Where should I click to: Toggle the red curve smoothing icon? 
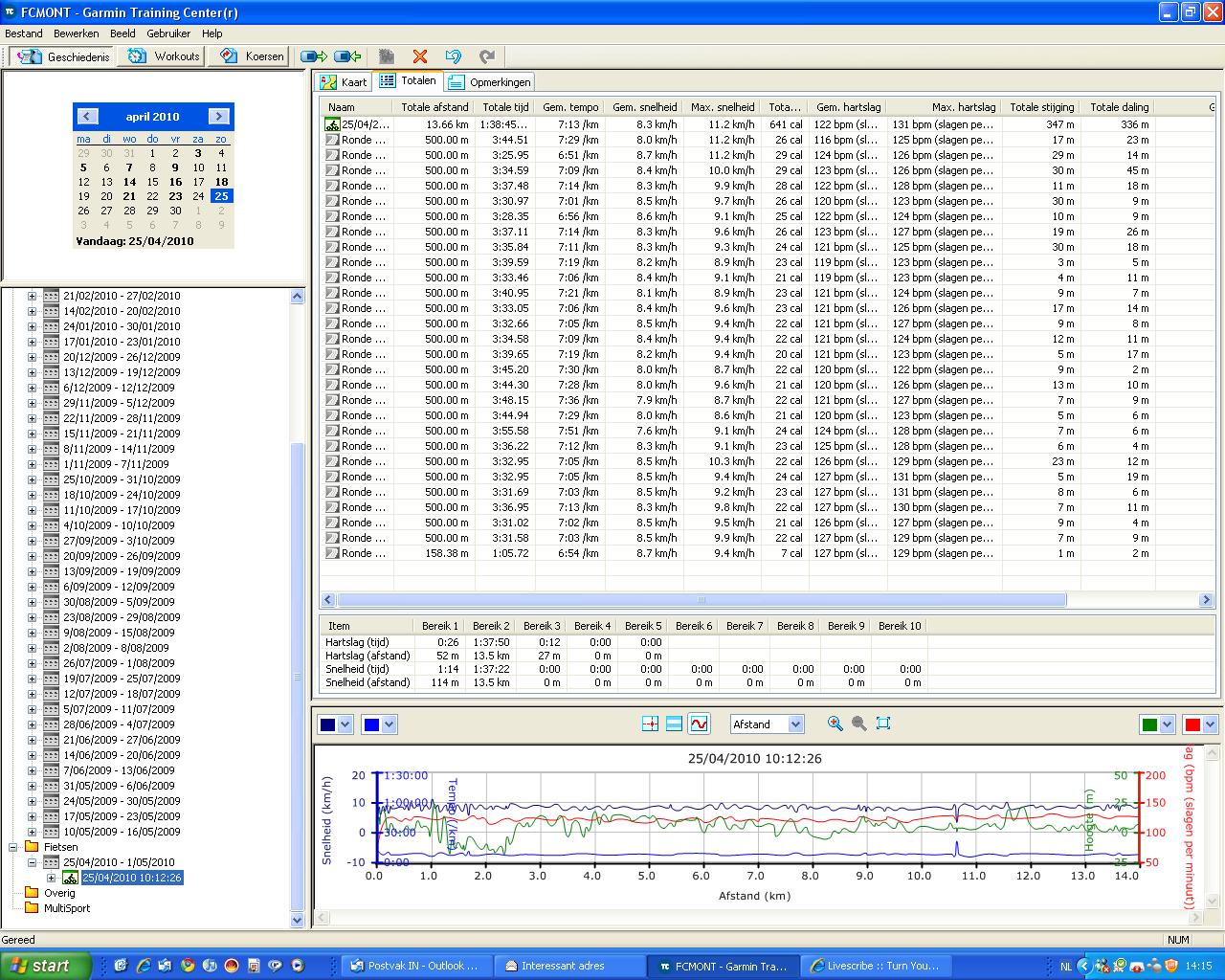pos(699,724)
